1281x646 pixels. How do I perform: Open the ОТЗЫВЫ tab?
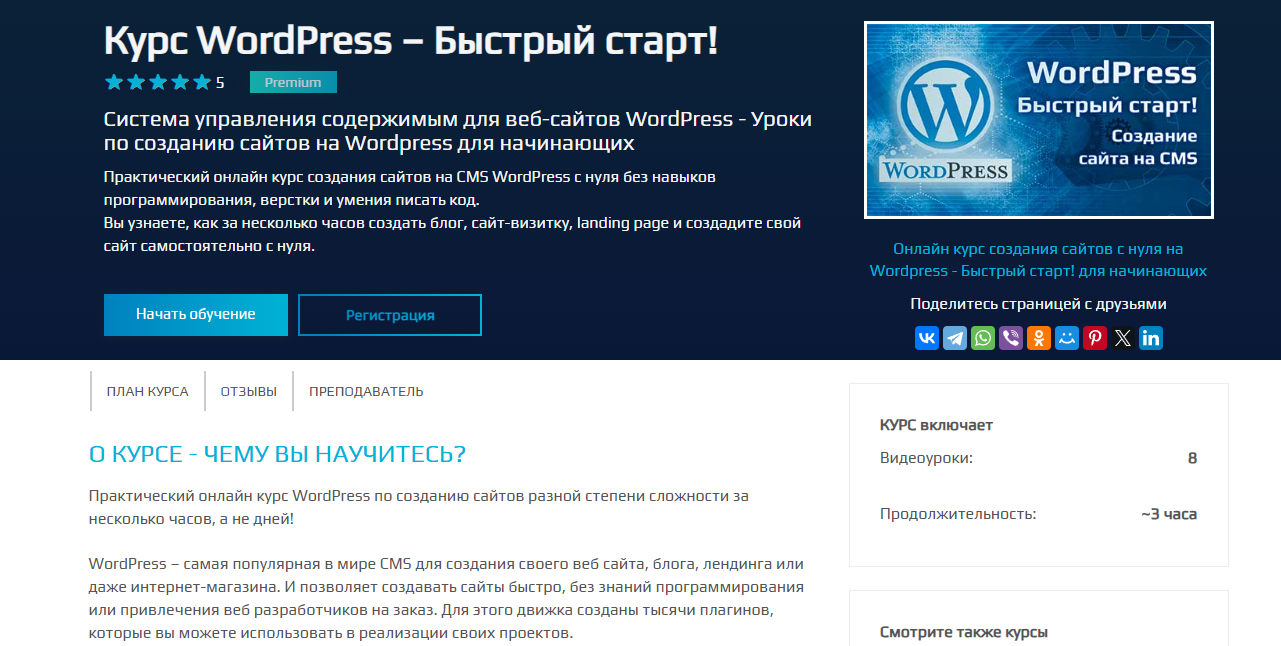pos(248,391)
